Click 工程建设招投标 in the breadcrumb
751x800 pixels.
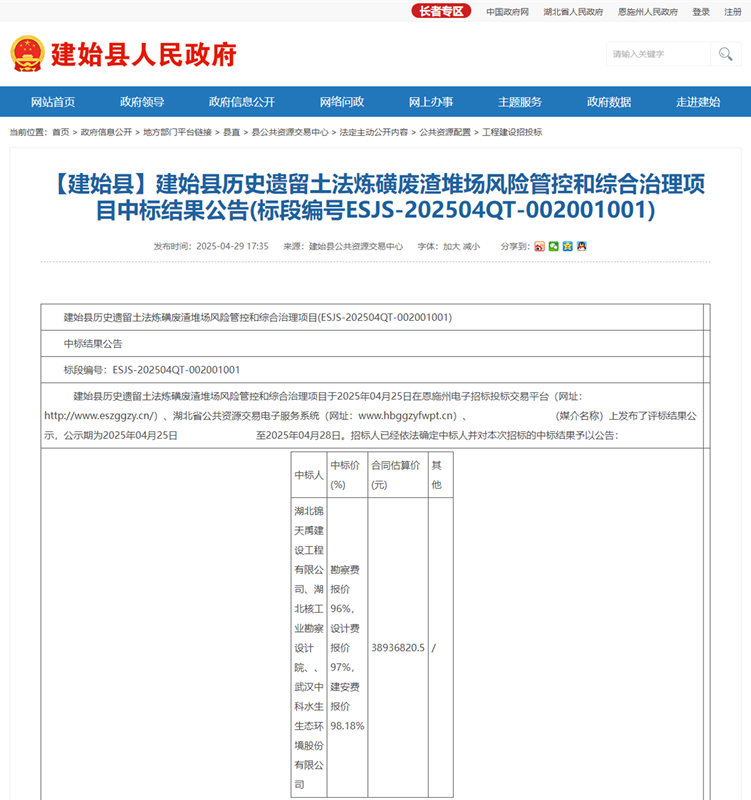coord(512,132)
